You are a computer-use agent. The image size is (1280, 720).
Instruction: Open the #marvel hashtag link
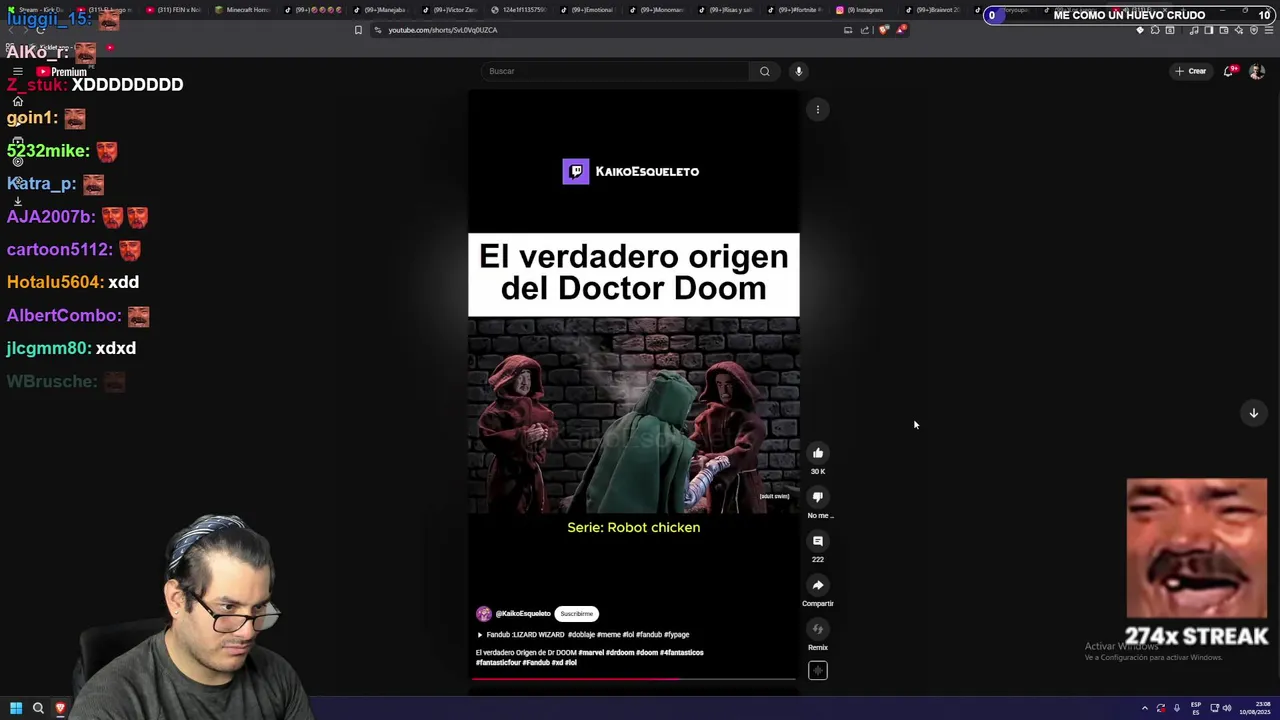[x=591, y=652]
